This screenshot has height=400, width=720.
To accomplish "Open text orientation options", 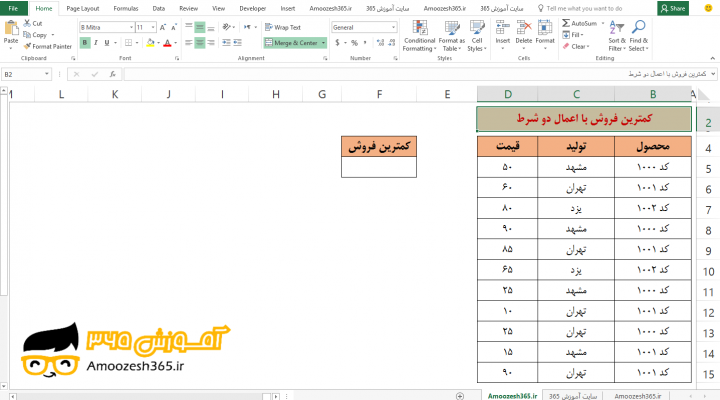I will (228, 27).
